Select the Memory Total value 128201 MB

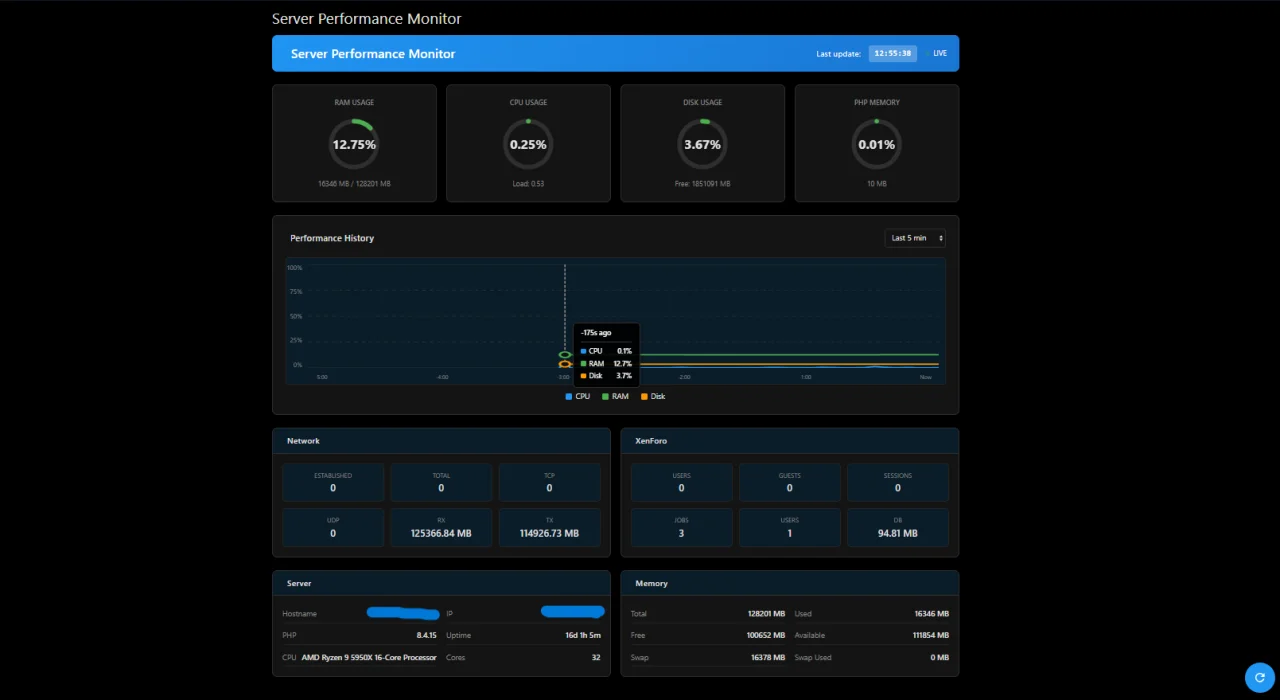pyautogui.click(x=766, y=614)
